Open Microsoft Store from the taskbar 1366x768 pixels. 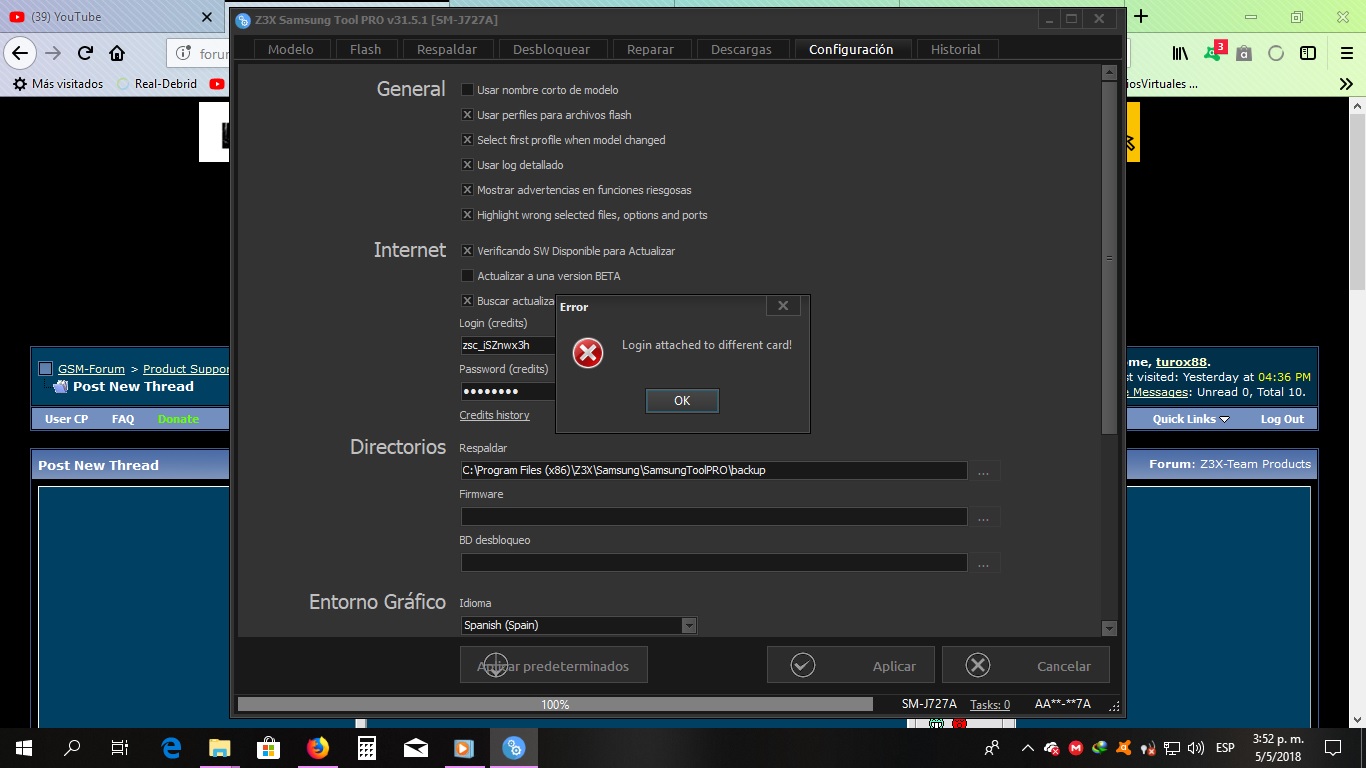tap(268, 747)
